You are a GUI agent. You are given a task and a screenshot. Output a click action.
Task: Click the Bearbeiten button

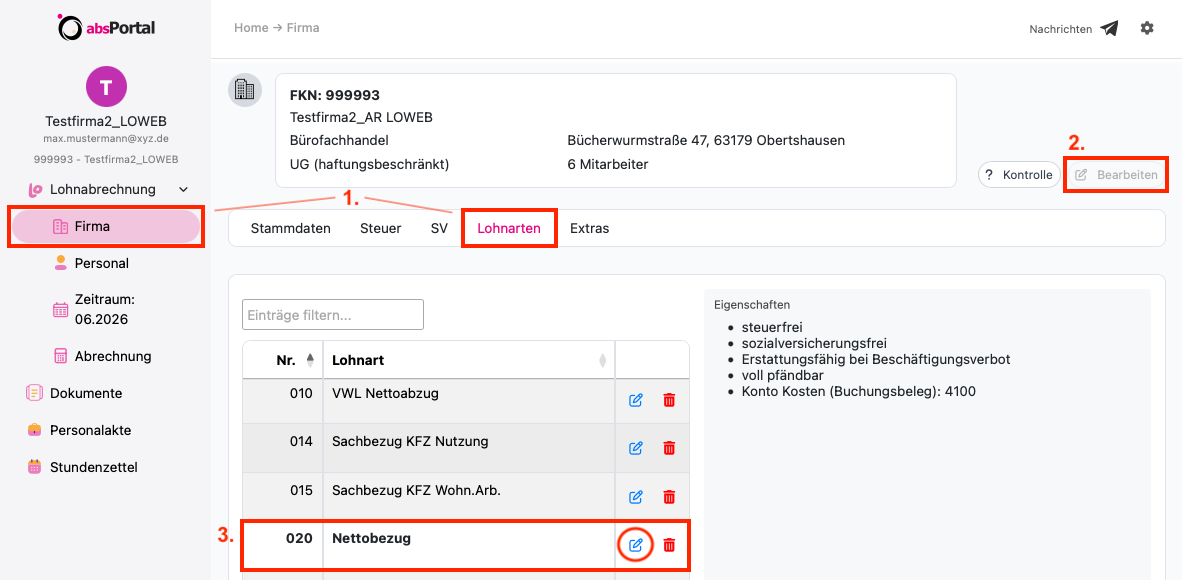pyautogui.click(x=1116, y=175)
